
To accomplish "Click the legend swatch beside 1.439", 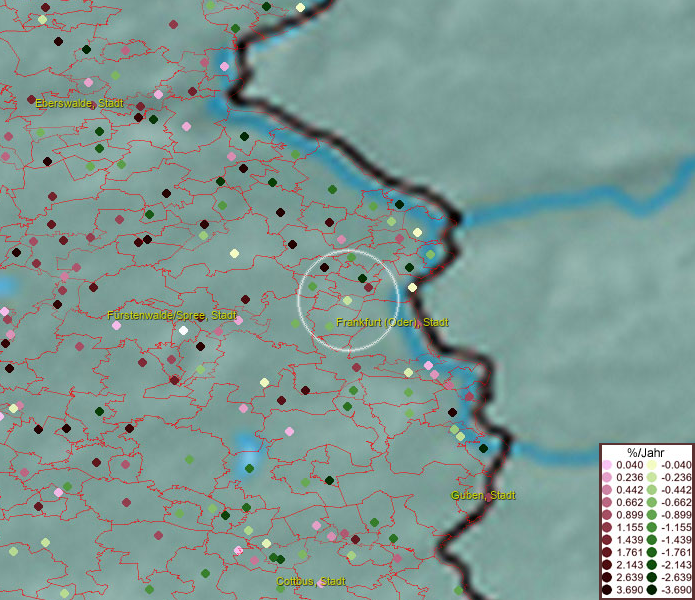I will pos(607,540).
